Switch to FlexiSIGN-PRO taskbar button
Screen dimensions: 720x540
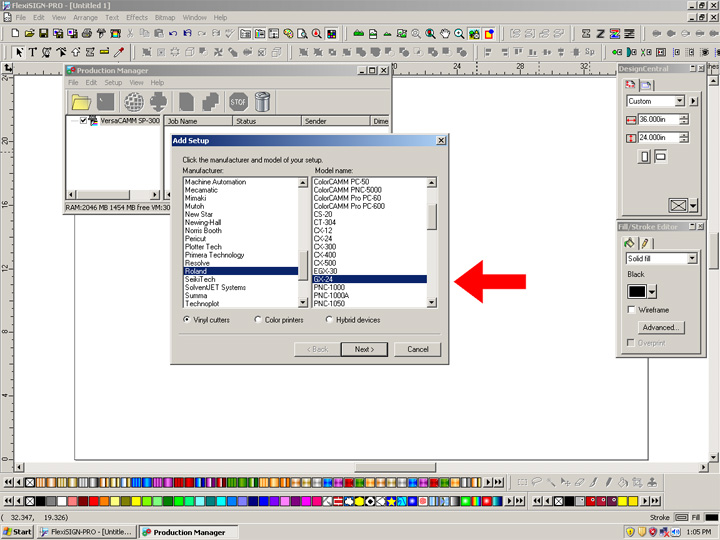pos(87,532)
